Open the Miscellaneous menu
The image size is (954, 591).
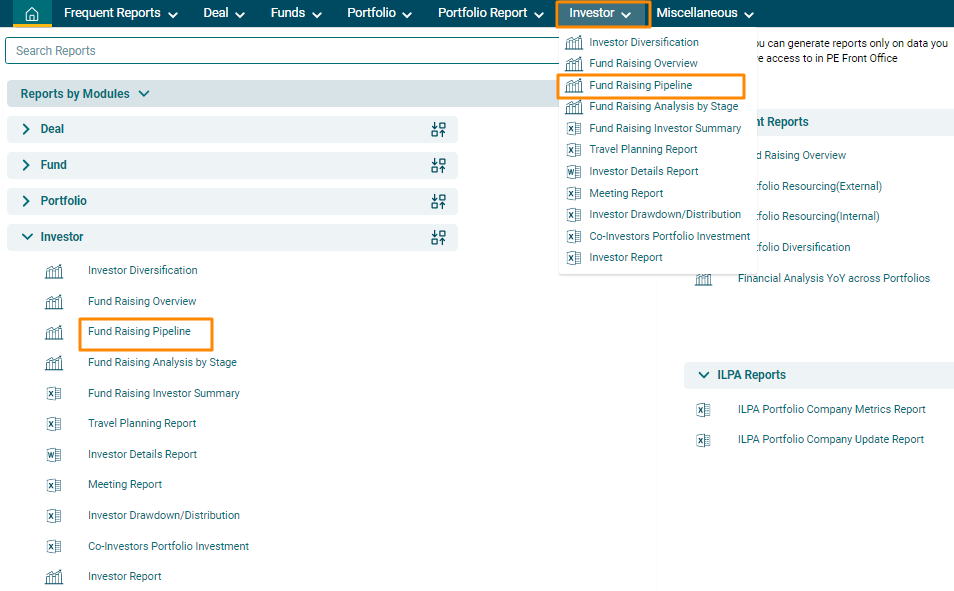(x=704, y=14)
